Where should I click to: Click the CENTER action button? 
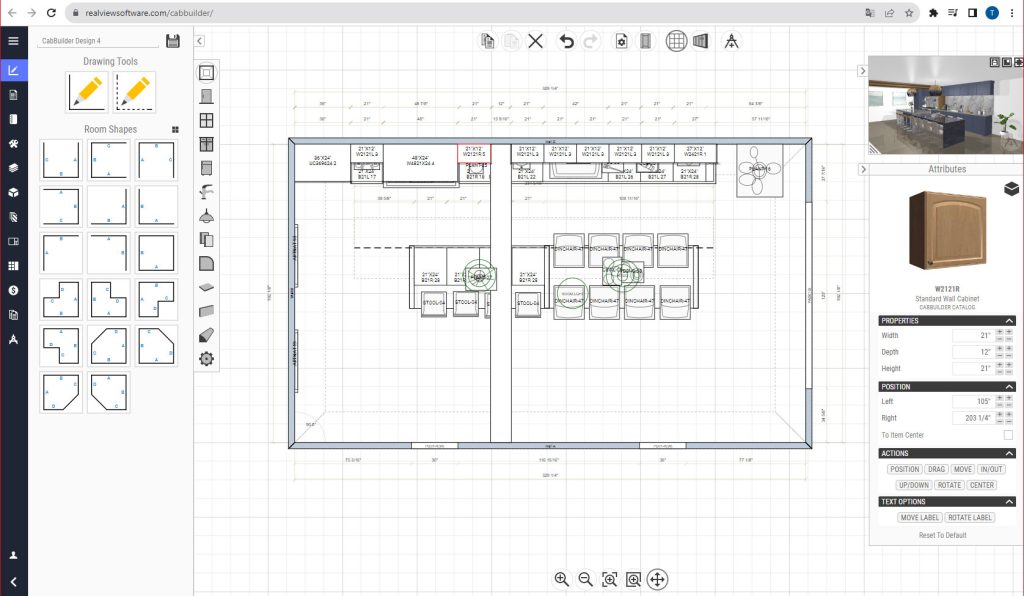point(982,485)
